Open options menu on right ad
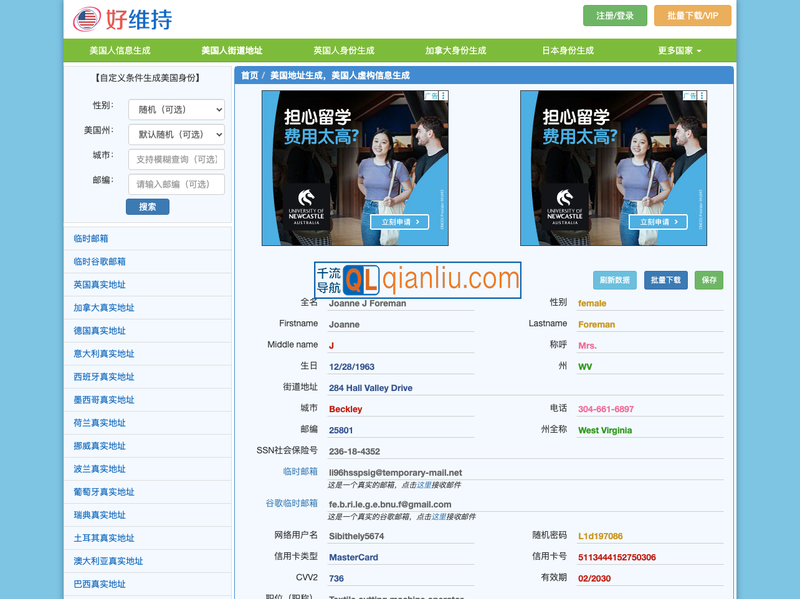The image size is (800, 599). tap(702, 96)
